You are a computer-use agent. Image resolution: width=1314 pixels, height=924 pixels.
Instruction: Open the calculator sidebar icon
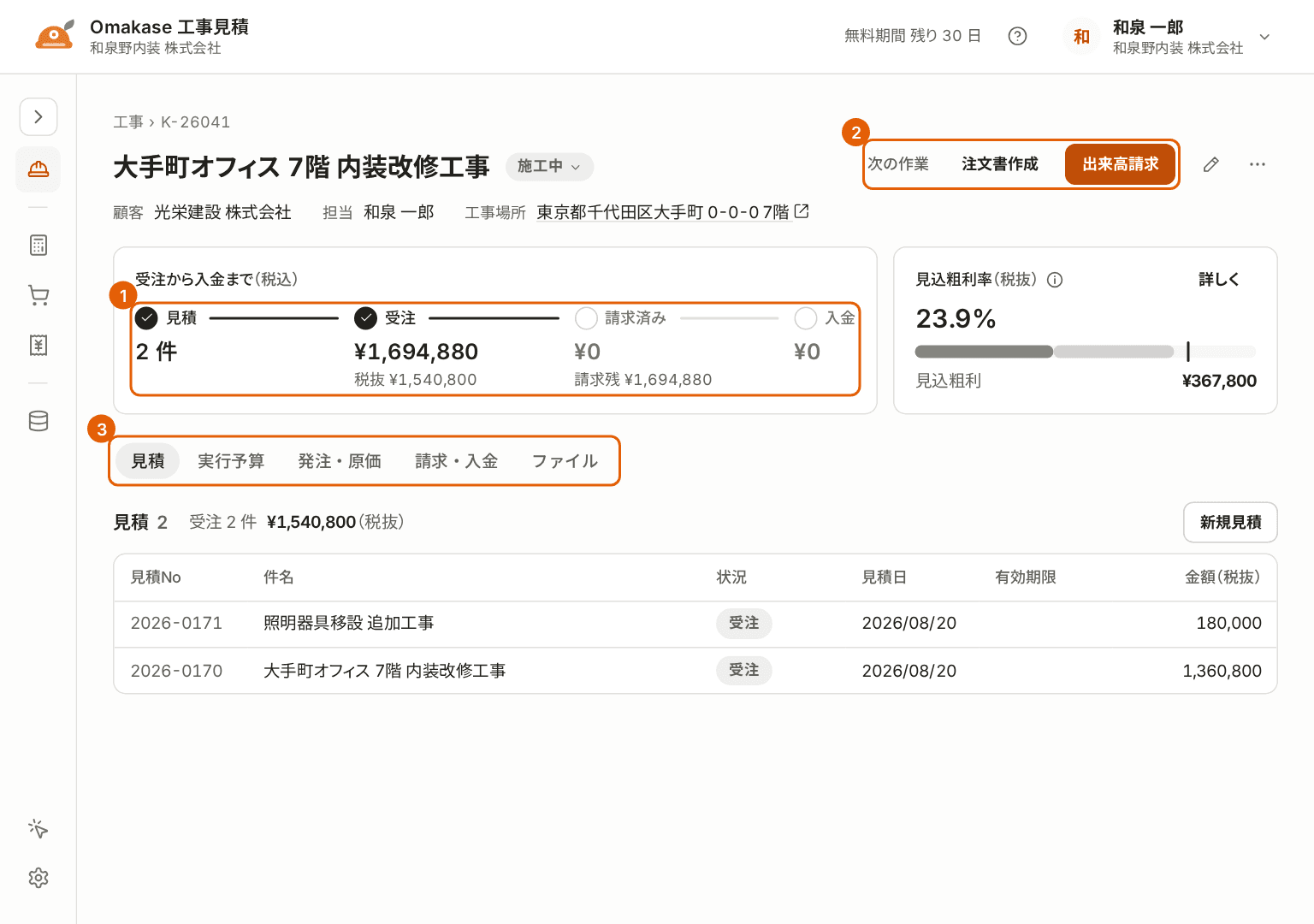tap(38, 246)
